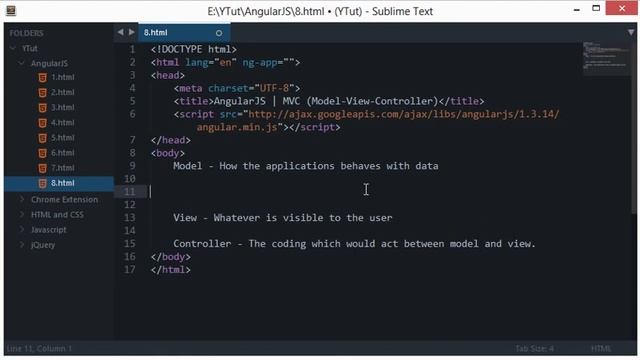Image resolution: width=640 pixels, height=360 pixels.
Task: Click the meta charset UTF-8 line
Action: [x=237, y=88]
